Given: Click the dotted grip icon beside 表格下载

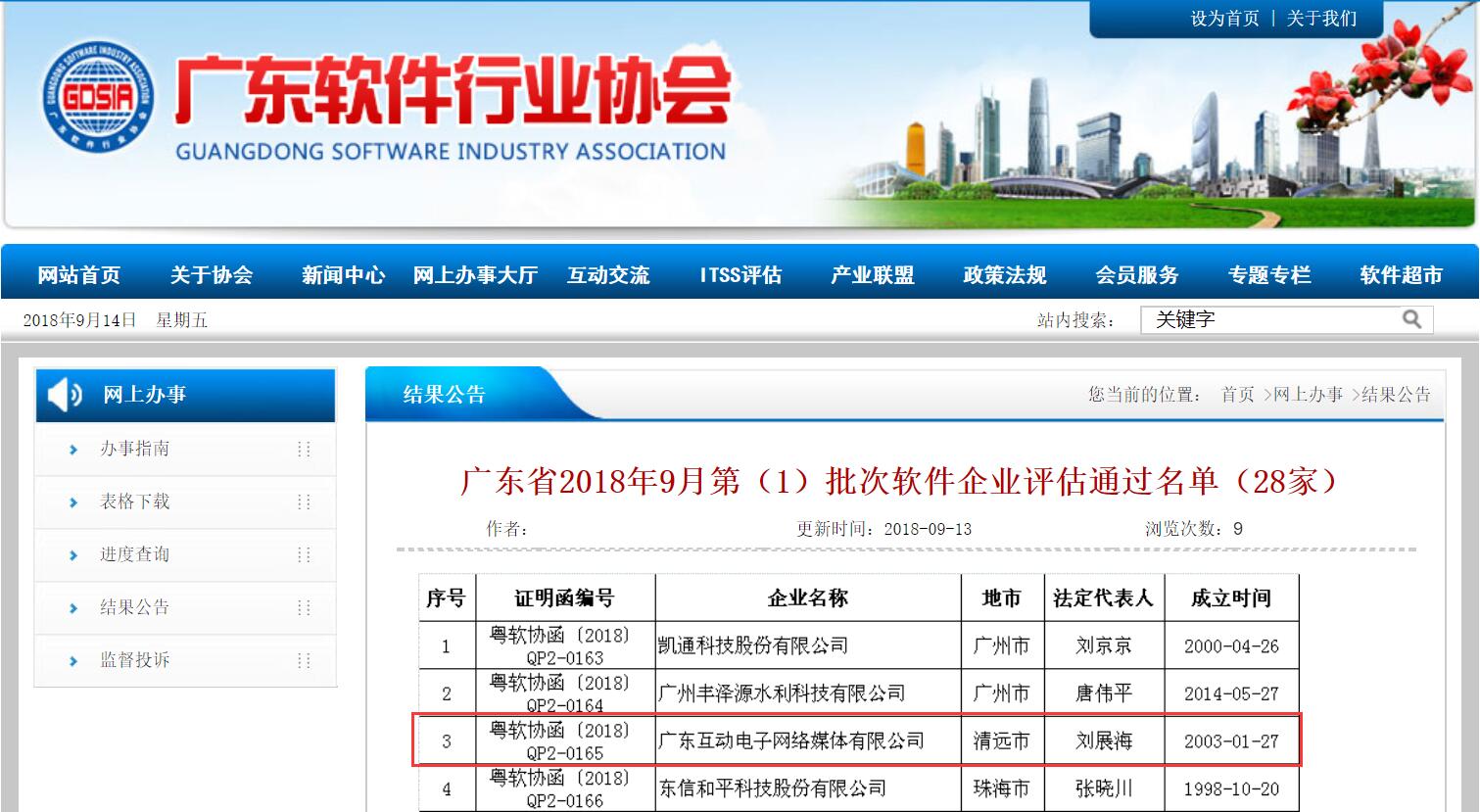Looking at the screenshot, I should click(304, 502).
